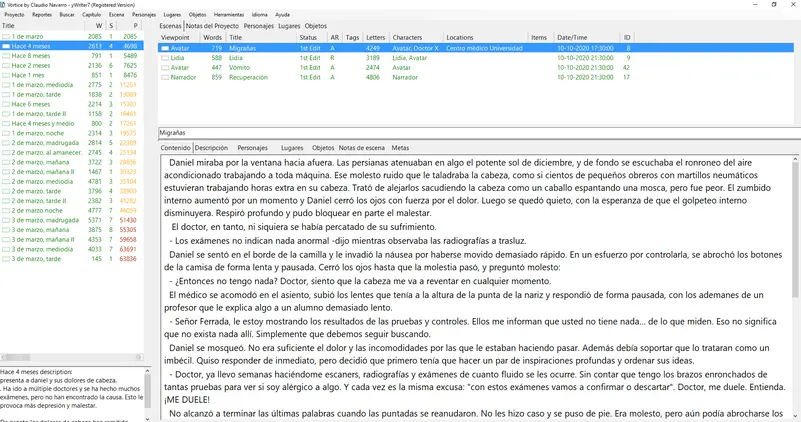Select chapter 2 de marzo, al amanecer
This screenshot has height=422, width=801.
(46, 153)
